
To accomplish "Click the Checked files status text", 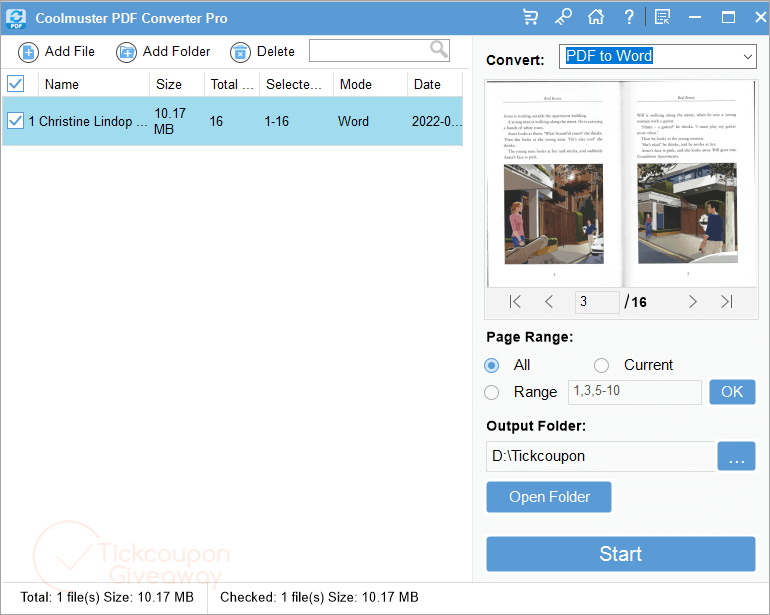I will (319, 597).
